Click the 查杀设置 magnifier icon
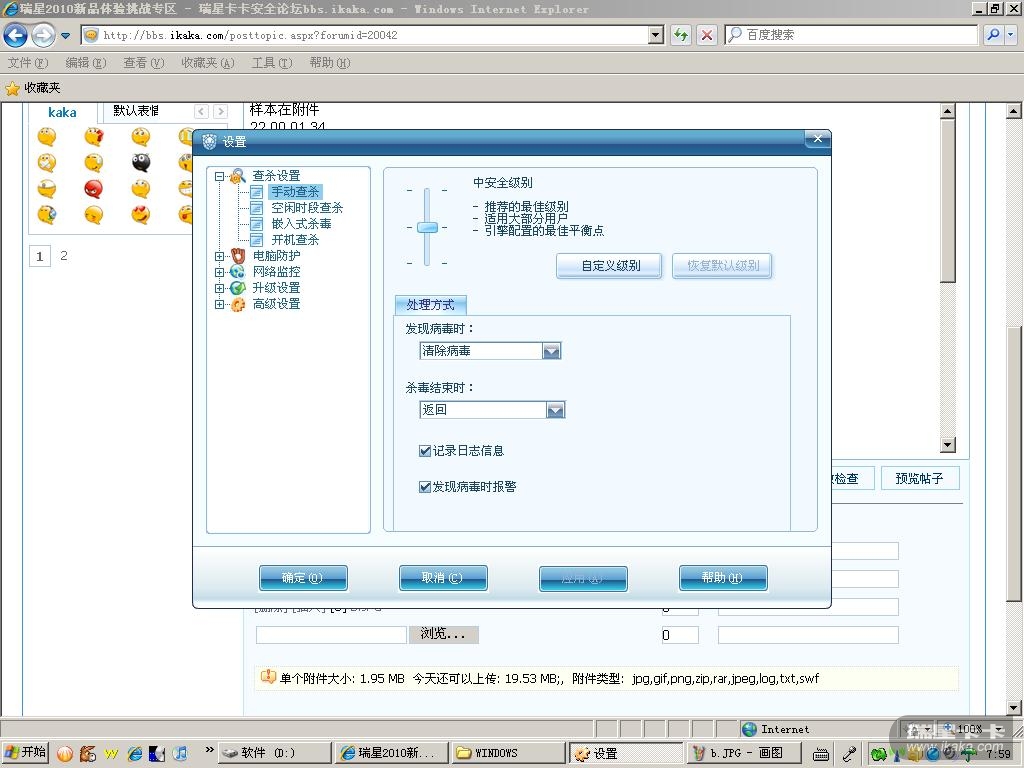The image size is (1024, 768). [x=238, y=175]
